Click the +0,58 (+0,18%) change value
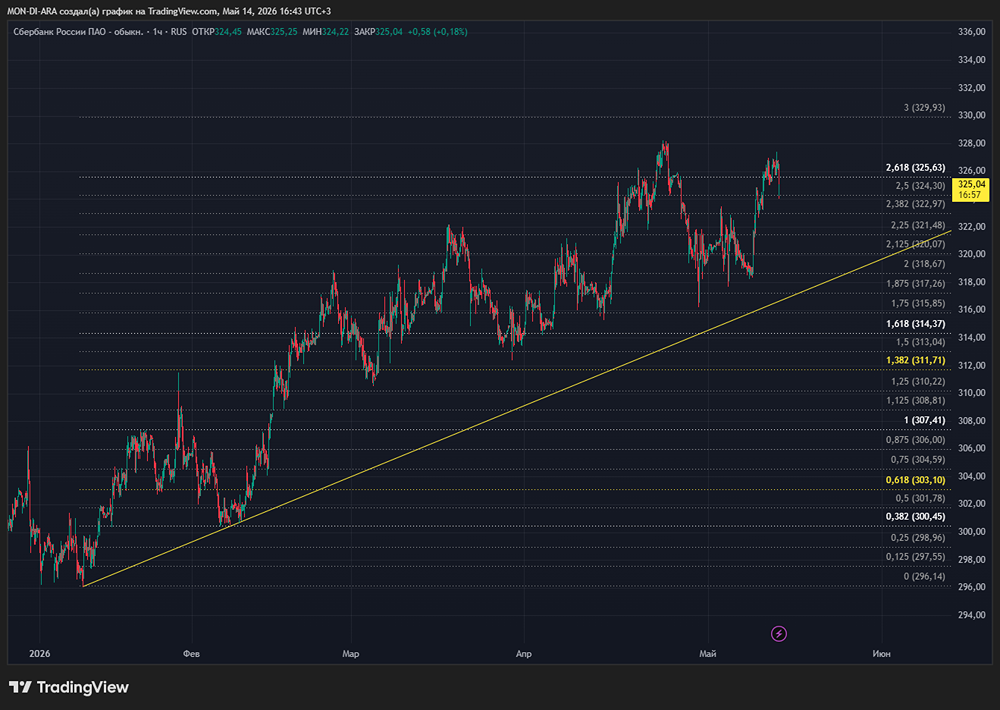Image resolution: width=1000 pixels, height=710 pixels. [438, 31]
